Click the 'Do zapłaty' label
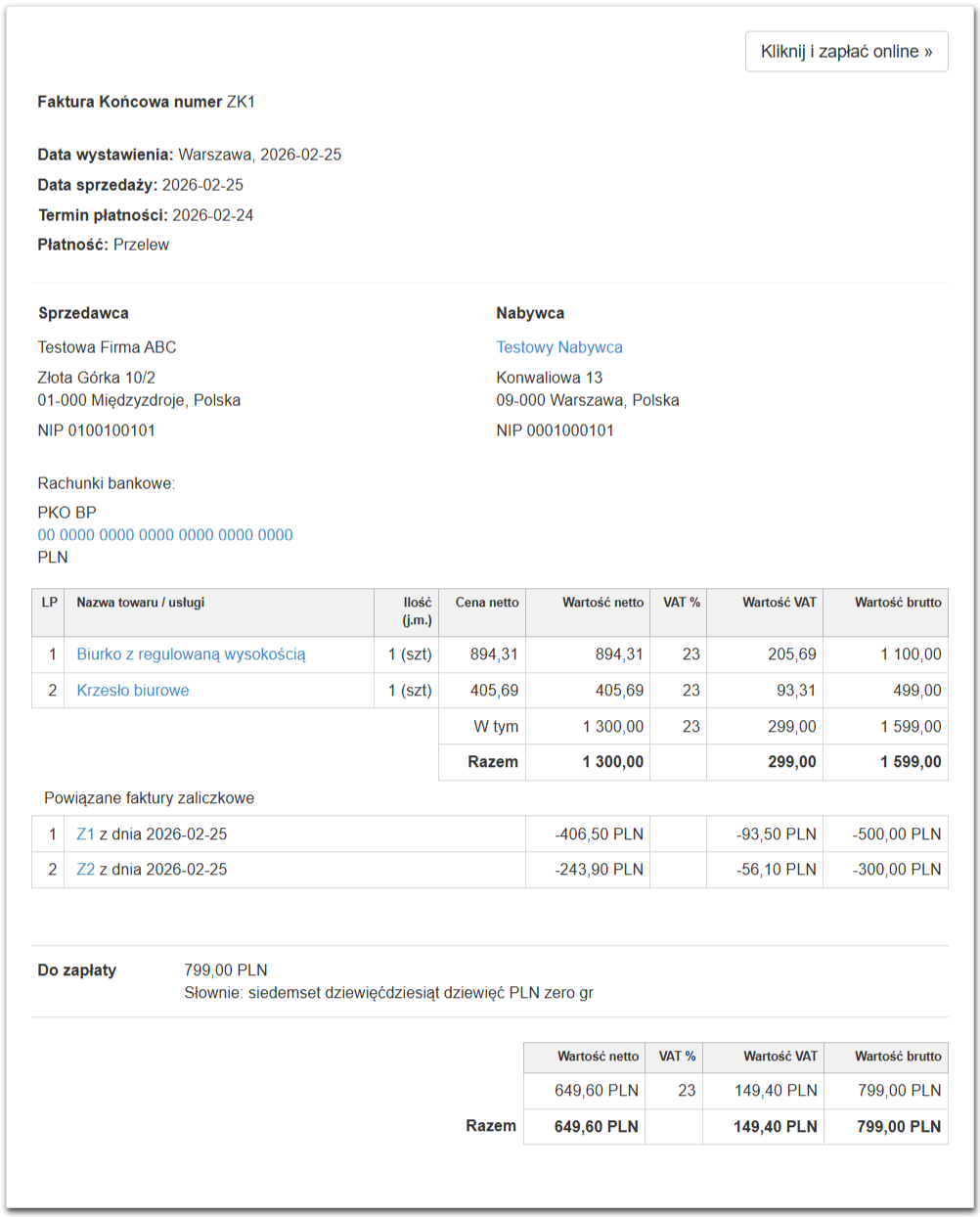This screenshot has width=980, height=1217. pyautogui.click(x=77, y=970)
